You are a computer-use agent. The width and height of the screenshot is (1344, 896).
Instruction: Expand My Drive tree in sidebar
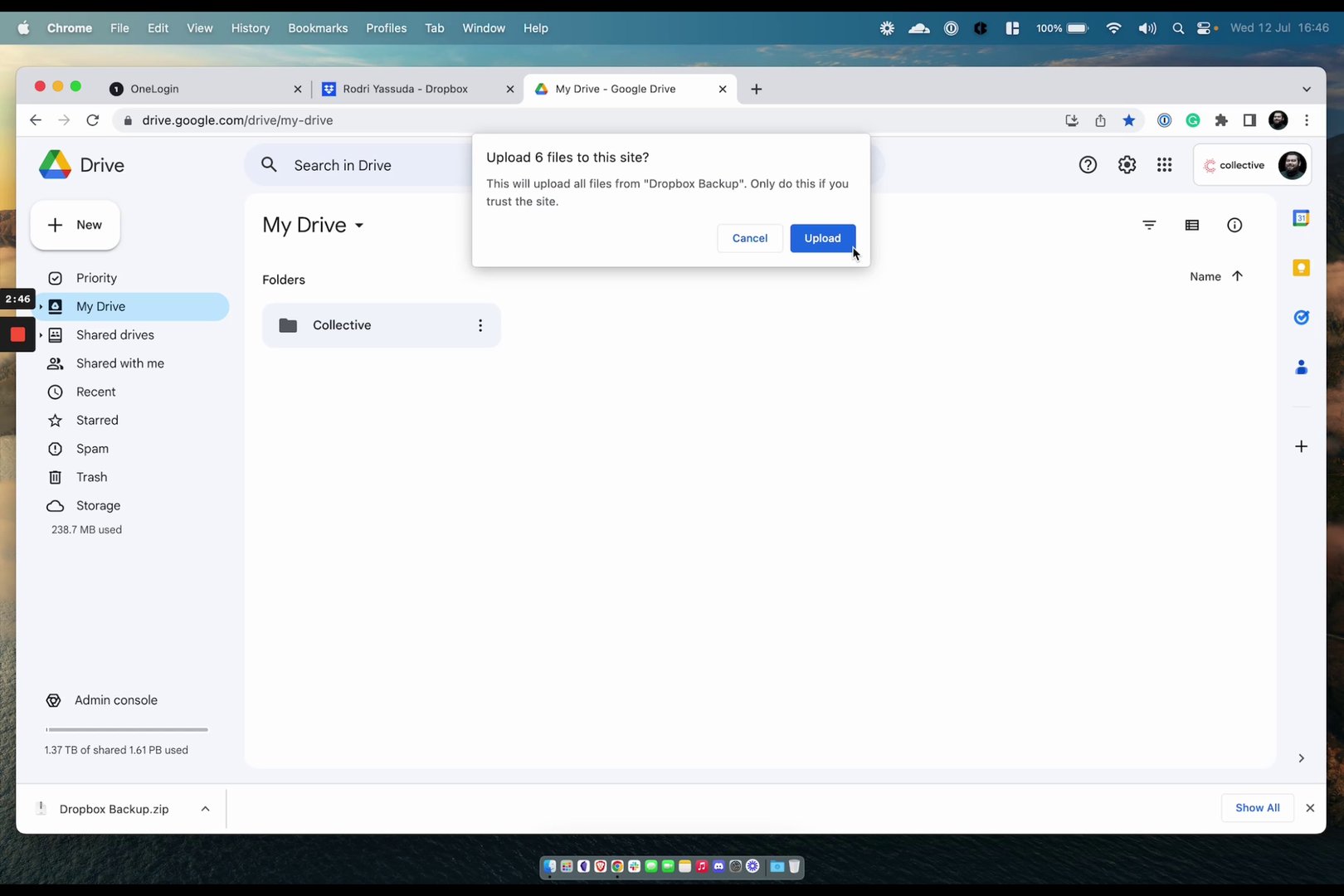[x=41, y=306]
